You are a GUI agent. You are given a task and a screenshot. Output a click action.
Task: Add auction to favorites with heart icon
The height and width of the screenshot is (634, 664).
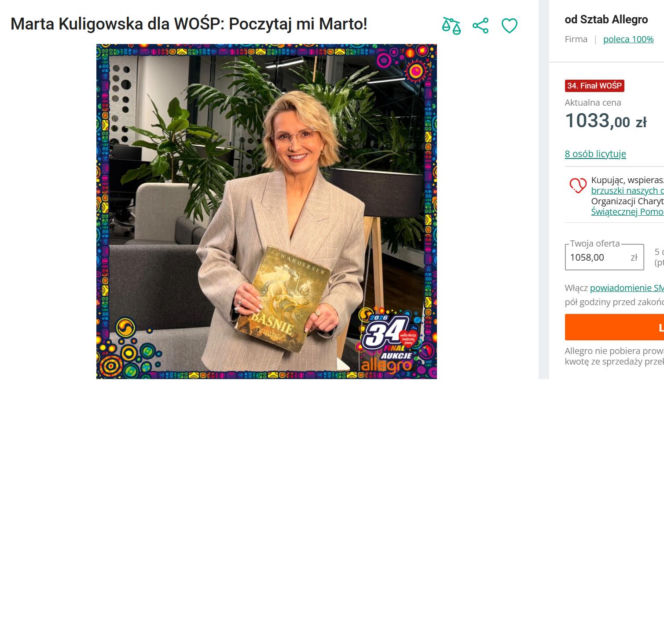(x=509, y=26)
